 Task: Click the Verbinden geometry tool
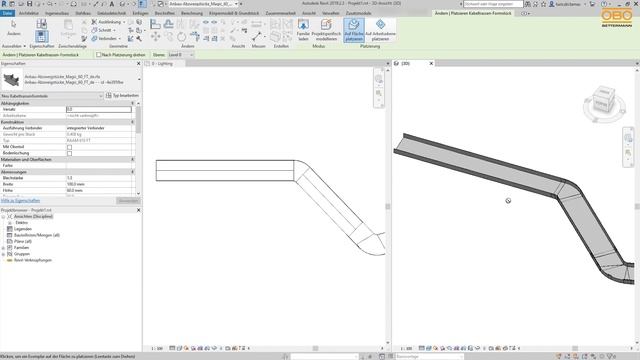[x=106, y=38]
